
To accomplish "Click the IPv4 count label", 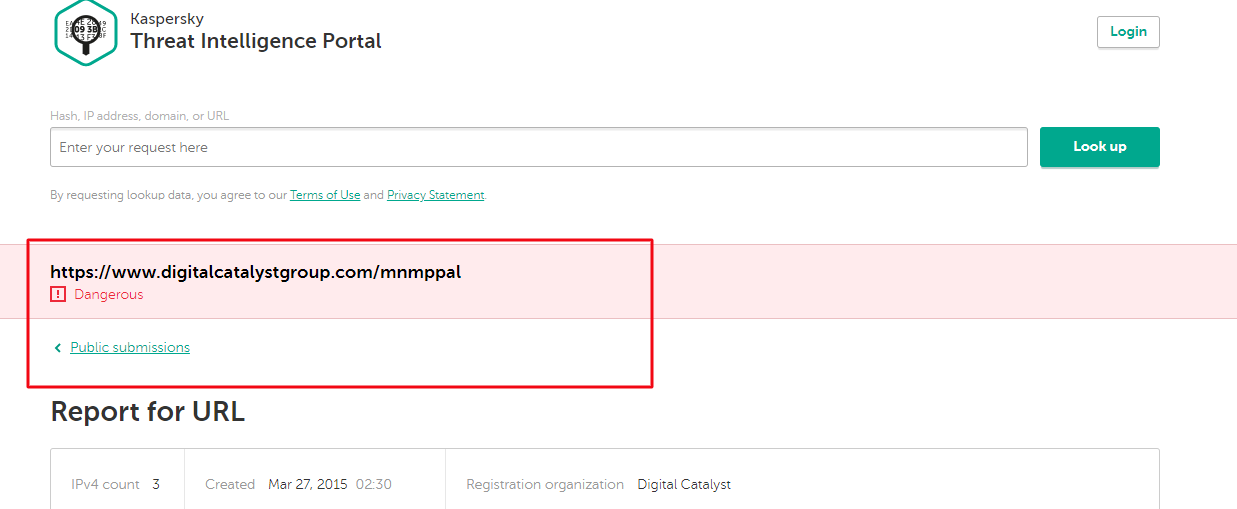I will [x=106, y=484].
